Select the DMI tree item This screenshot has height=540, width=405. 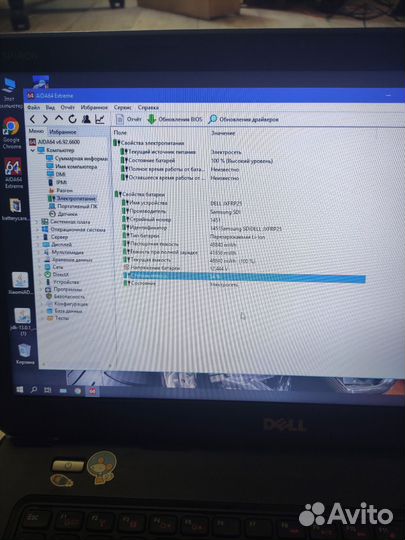tap(56, 174)
